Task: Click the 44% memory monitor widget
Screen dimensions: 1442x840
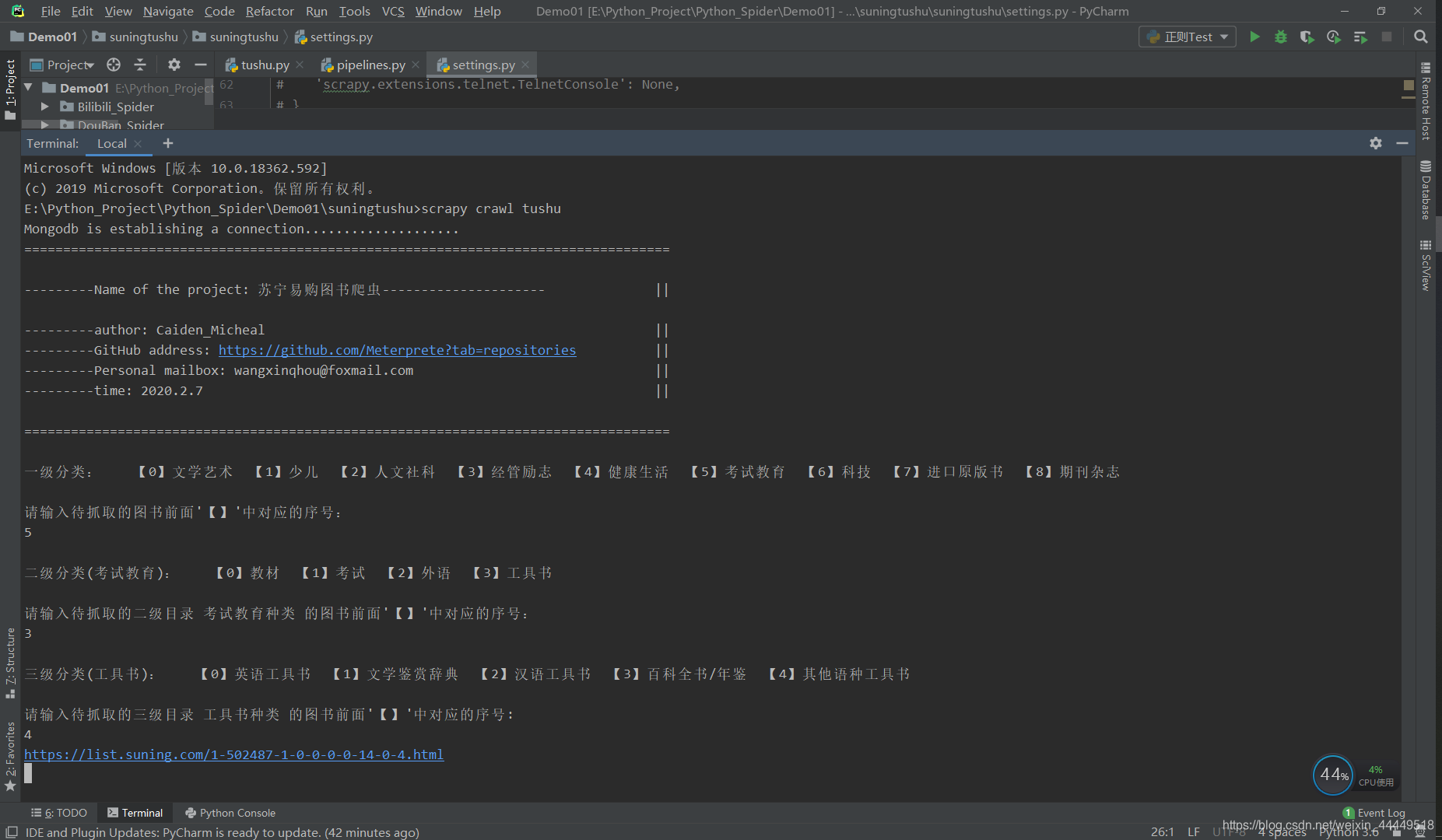Action: click(x=1333, y=775)
